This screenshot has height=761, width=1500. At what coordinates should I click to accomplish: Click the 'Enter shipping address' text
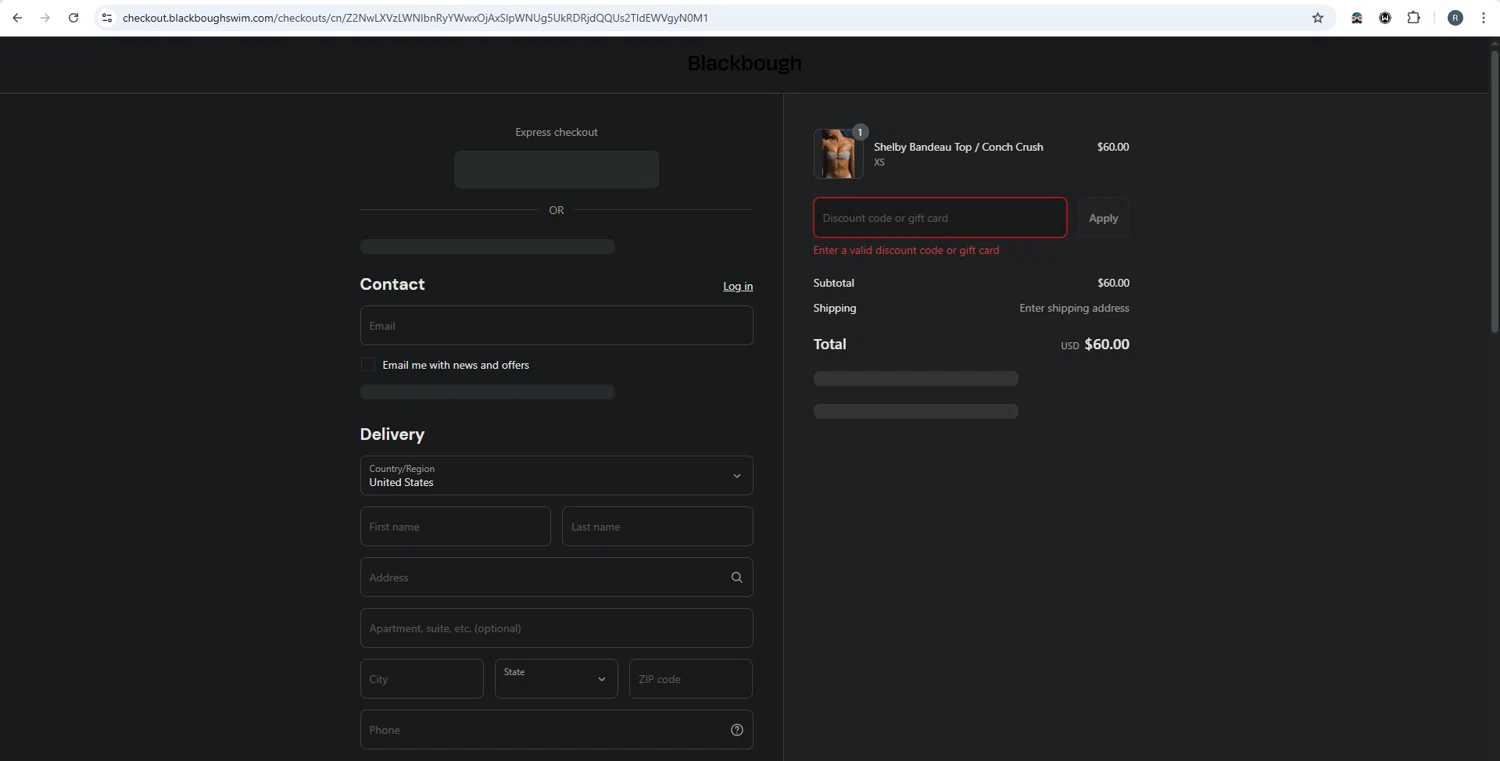pyautogui.click(x=1074, y=308)
